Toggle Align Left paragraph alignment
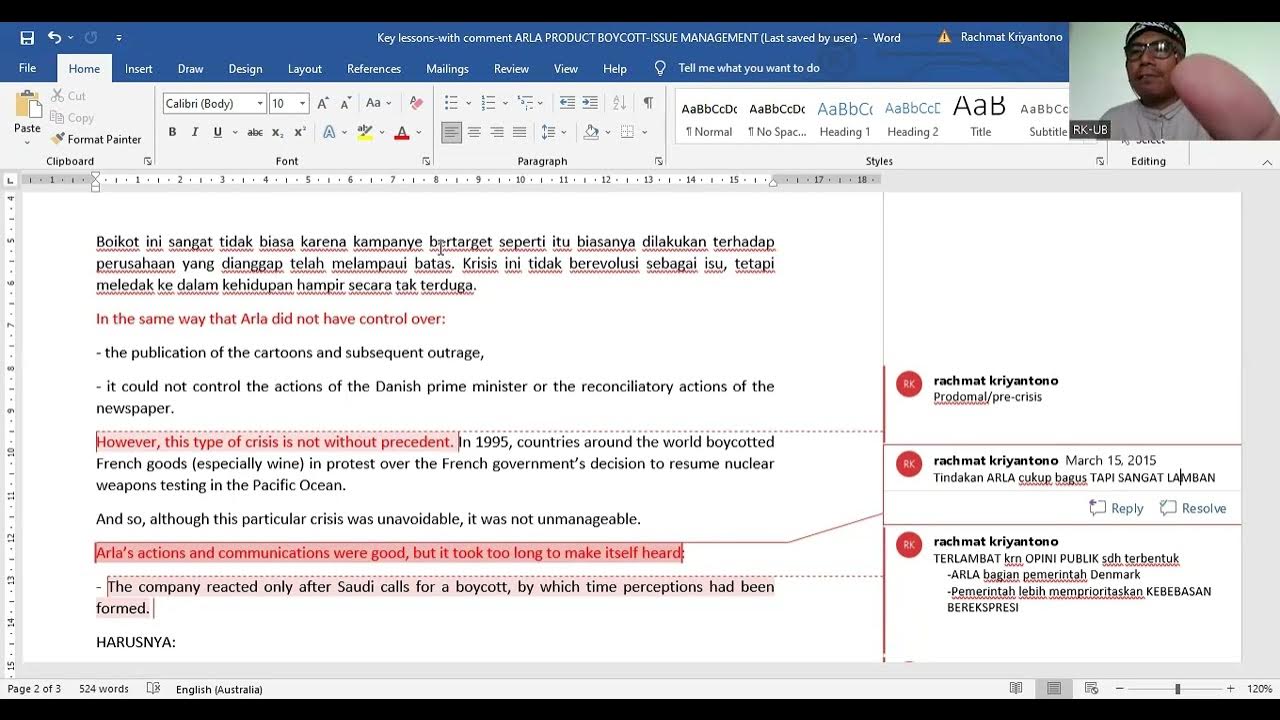 (x=451, y=132)
